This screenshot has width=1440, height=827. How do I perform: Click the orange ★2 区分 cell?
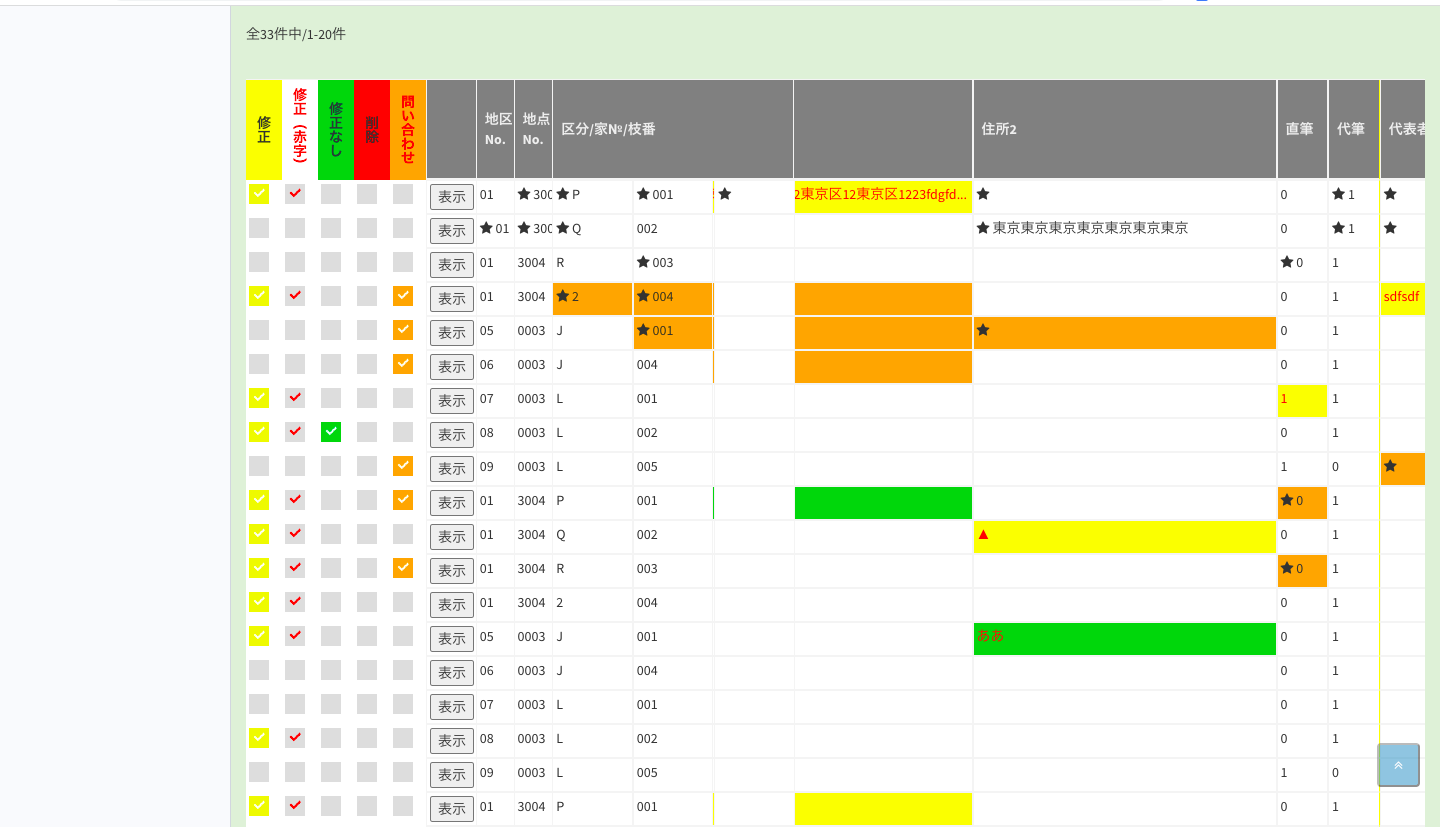(x=593, y=297)
